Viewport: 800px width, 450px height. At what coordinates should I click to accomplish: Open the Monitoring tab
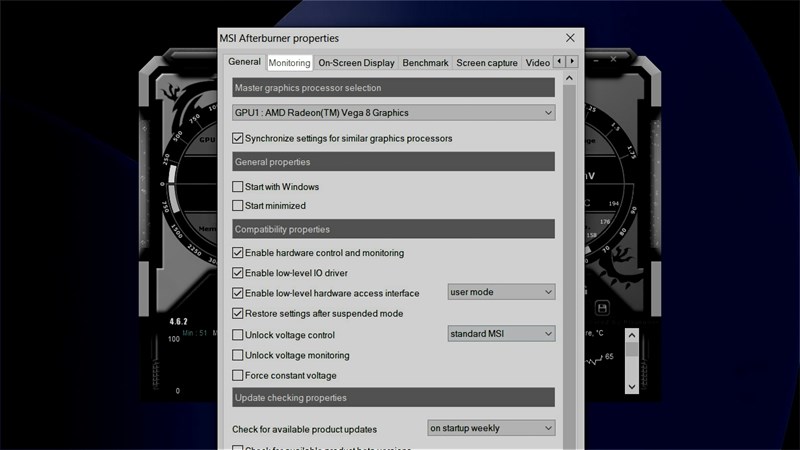tap(289, 63)
